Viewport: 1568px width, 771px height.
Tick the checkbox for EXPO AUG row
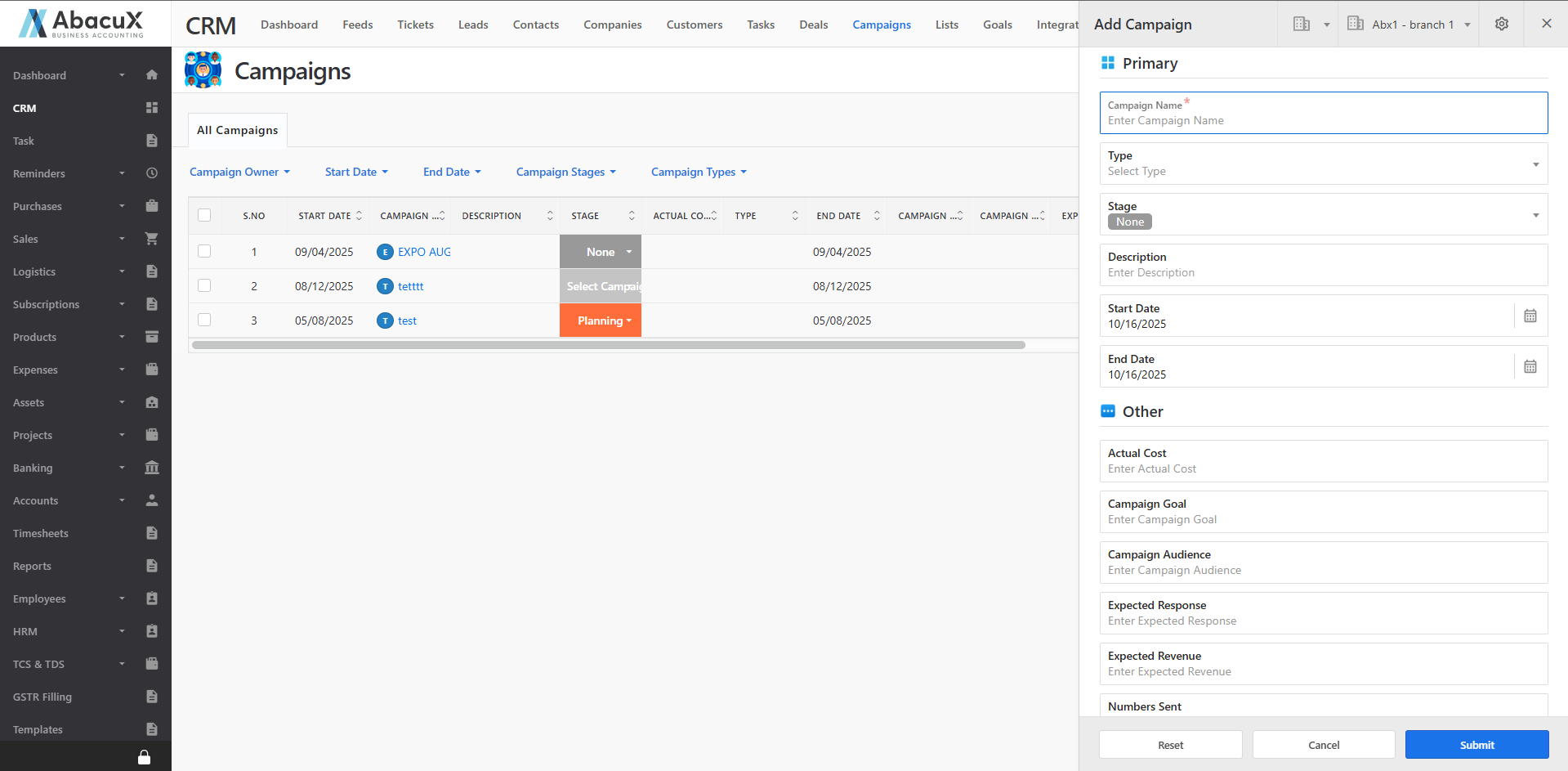204,252
